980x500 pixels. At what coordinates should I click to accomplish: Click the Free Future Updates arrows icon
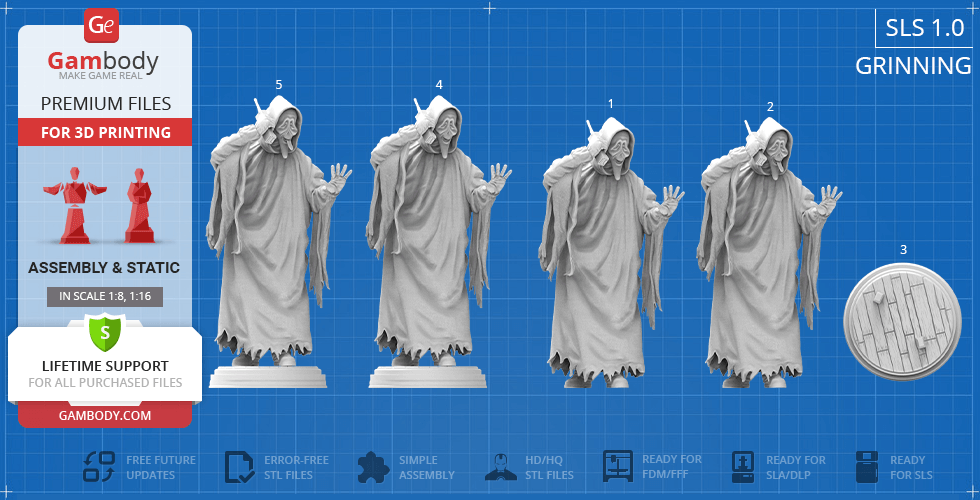coord(99,467)
